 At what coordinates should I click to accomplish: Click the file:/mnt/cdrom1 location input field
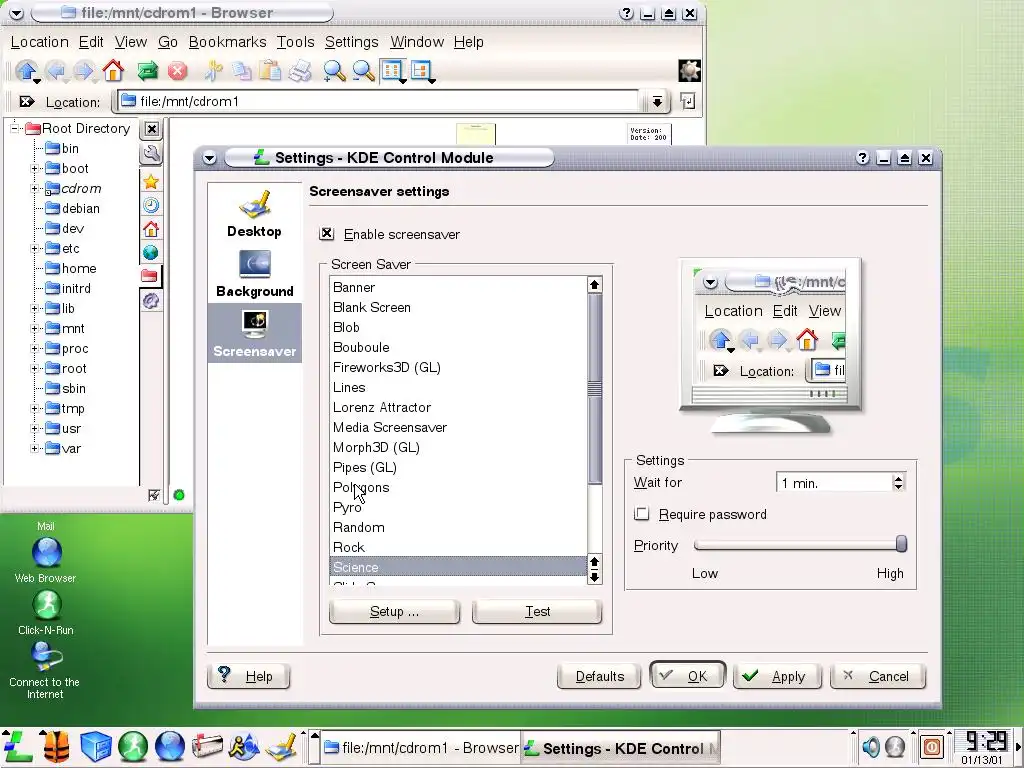377,101
